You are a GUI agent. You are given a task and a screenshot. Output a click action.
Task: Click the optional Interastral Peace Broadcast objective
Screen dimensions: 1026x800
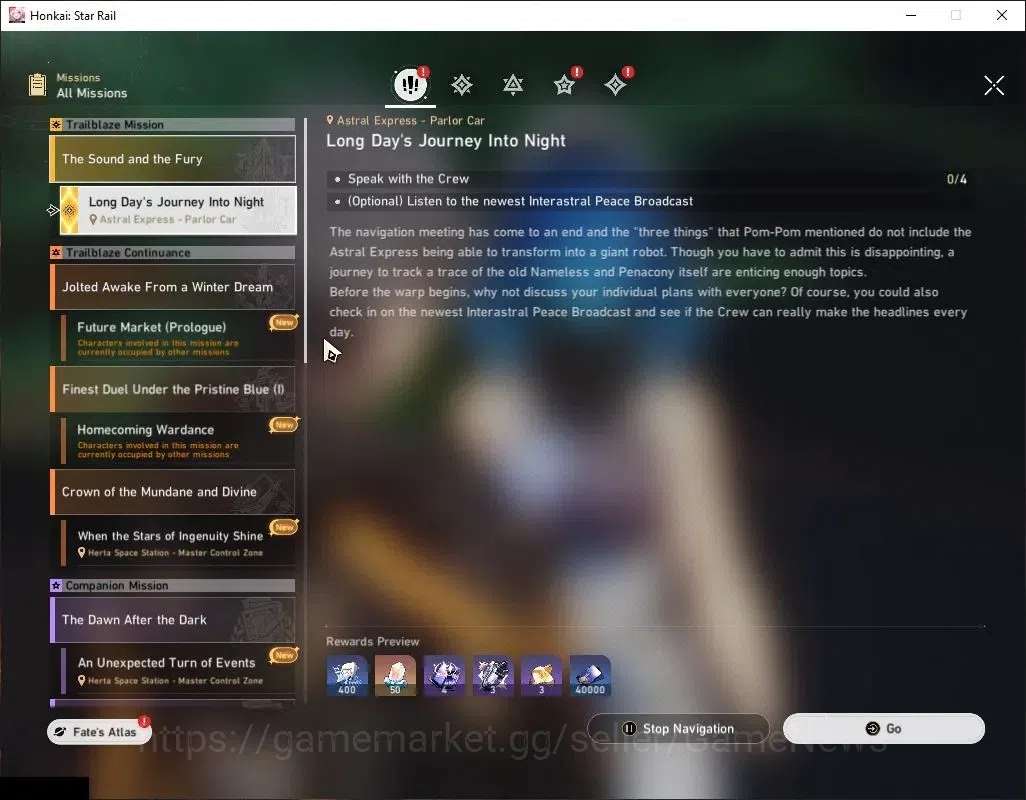click(650, 201)
